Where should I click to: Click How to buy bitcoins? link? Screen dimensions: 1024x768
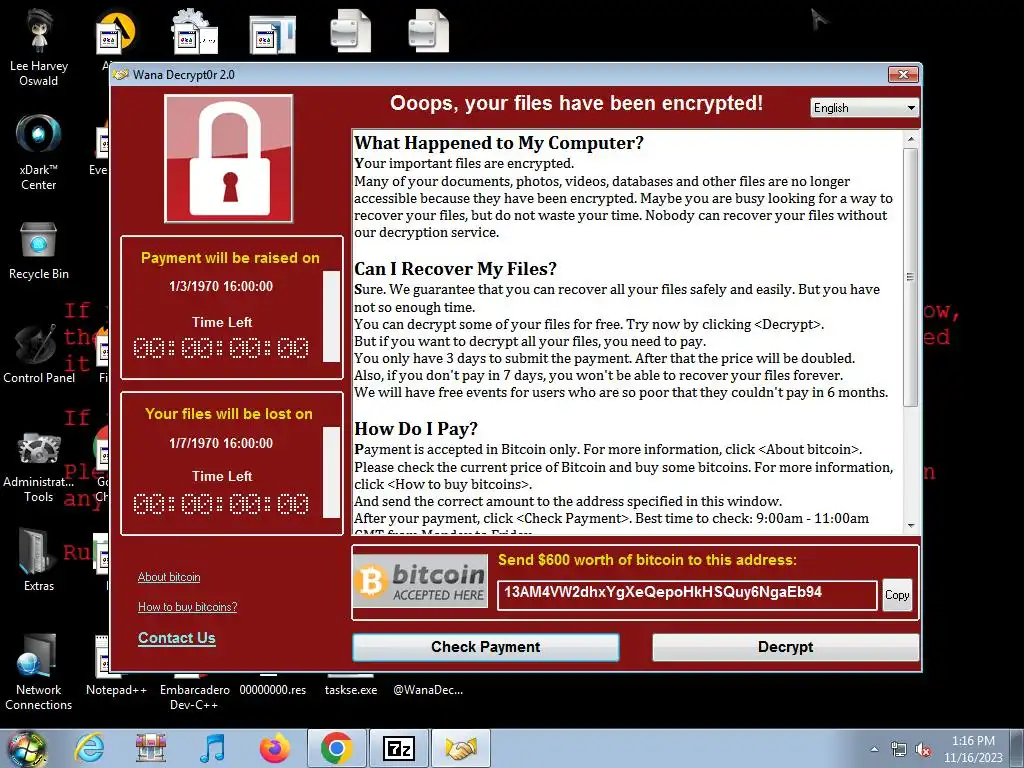(187, 607)
